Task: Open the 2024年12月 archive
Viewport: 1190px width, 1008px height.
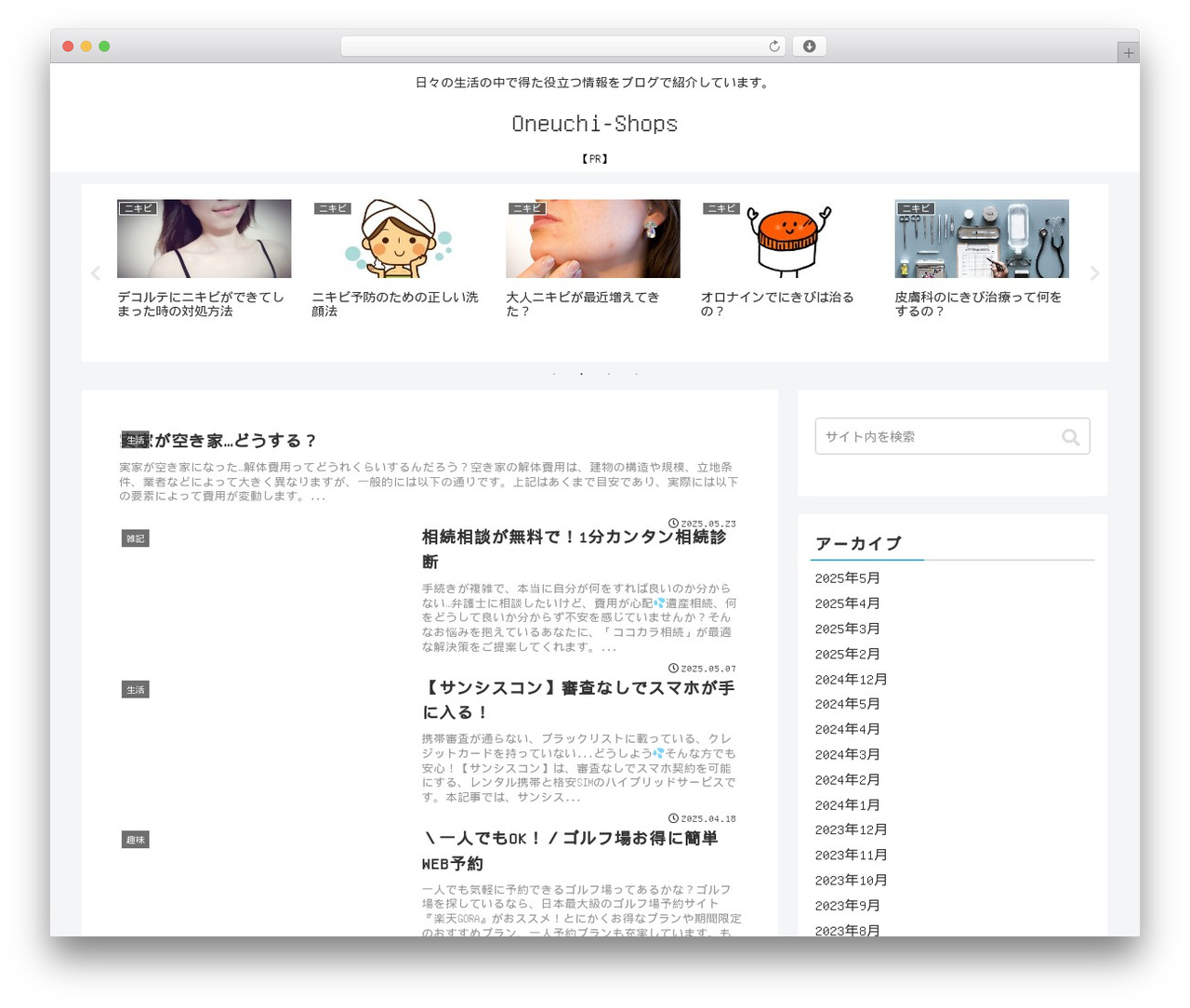Action: pos(851,679)
